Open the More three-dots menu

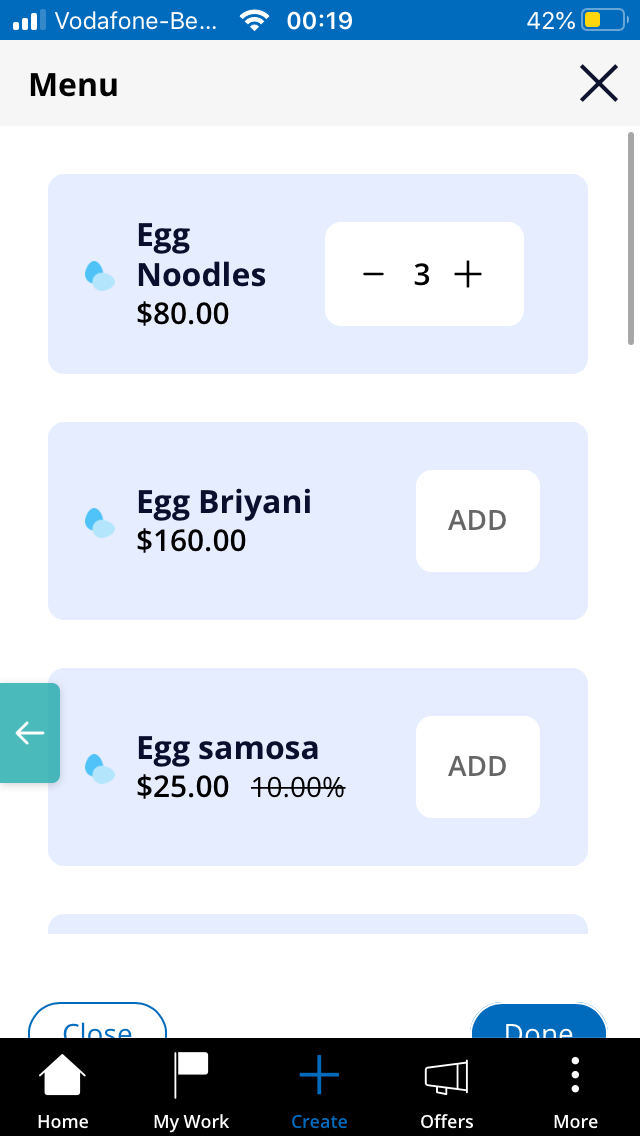(x=575, y=1074)
